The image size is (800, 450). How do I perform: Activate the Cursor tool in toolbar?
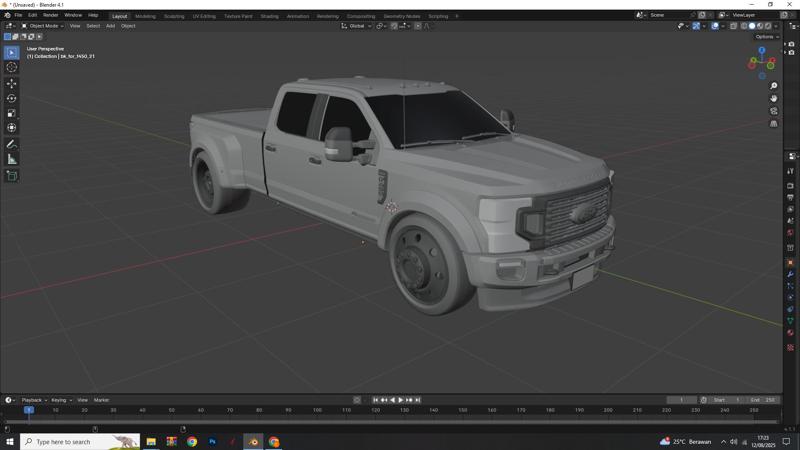[x=12, y=67]
